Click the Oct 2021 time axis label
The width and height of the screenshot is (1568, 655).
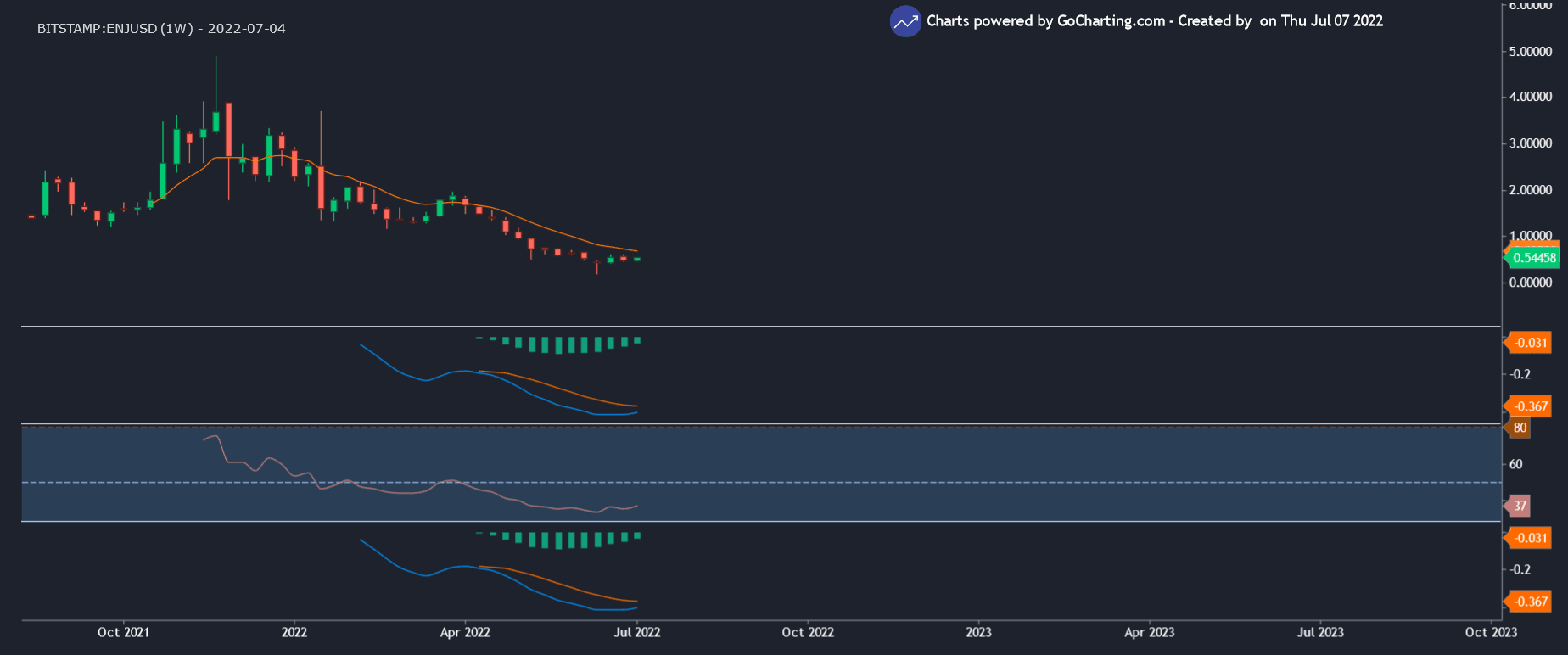point(123,632)
